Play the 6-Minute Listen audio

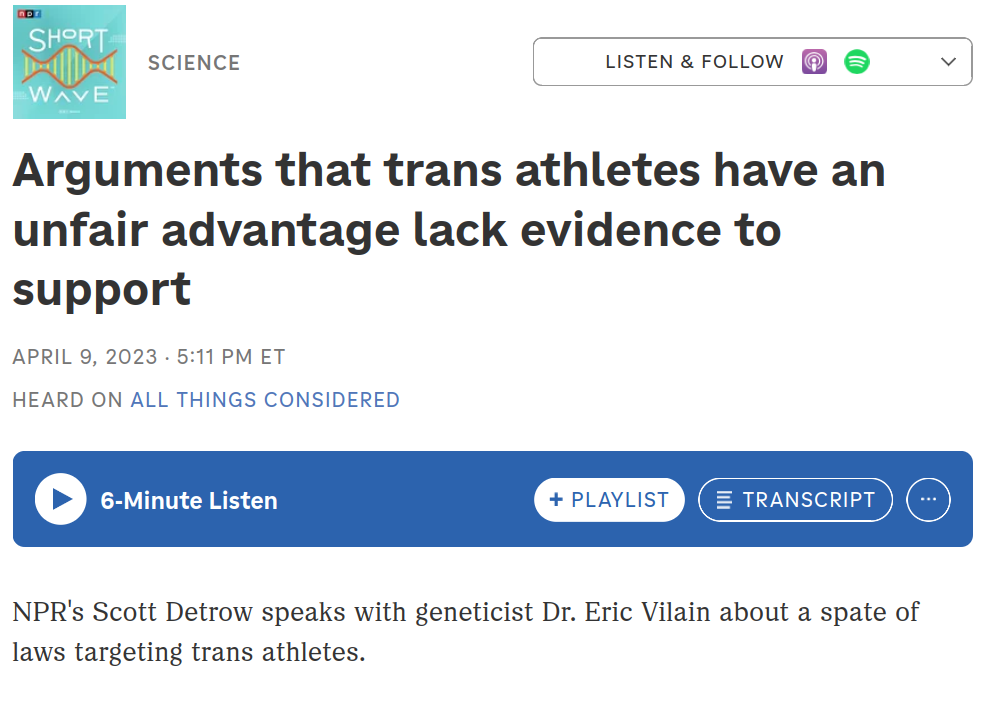pyautogui.click(x=61, y=499)
